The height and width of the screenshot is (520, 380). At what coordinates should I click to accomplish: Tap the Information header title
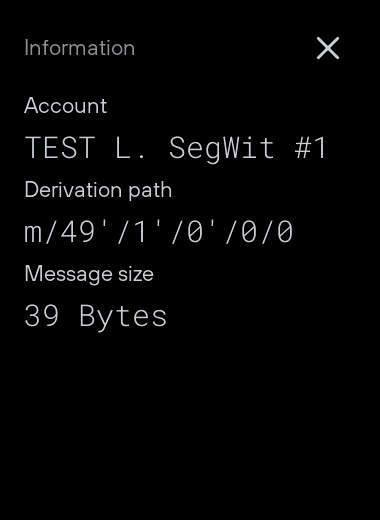pos(80,48)
